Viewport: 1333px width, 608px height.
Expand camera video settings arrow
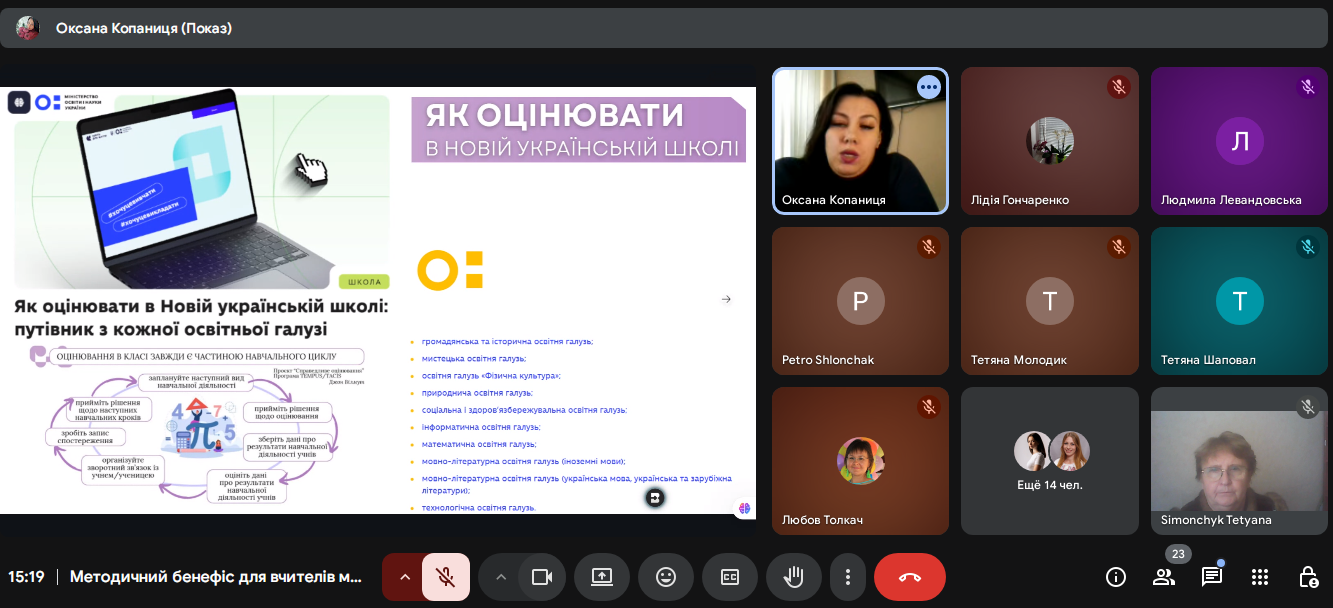point(501,577)
